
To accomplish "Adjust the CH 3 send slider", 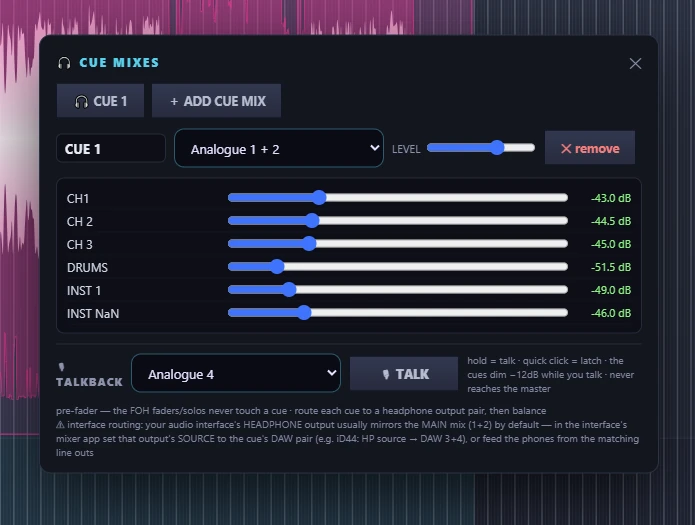I will coord(398,243).
